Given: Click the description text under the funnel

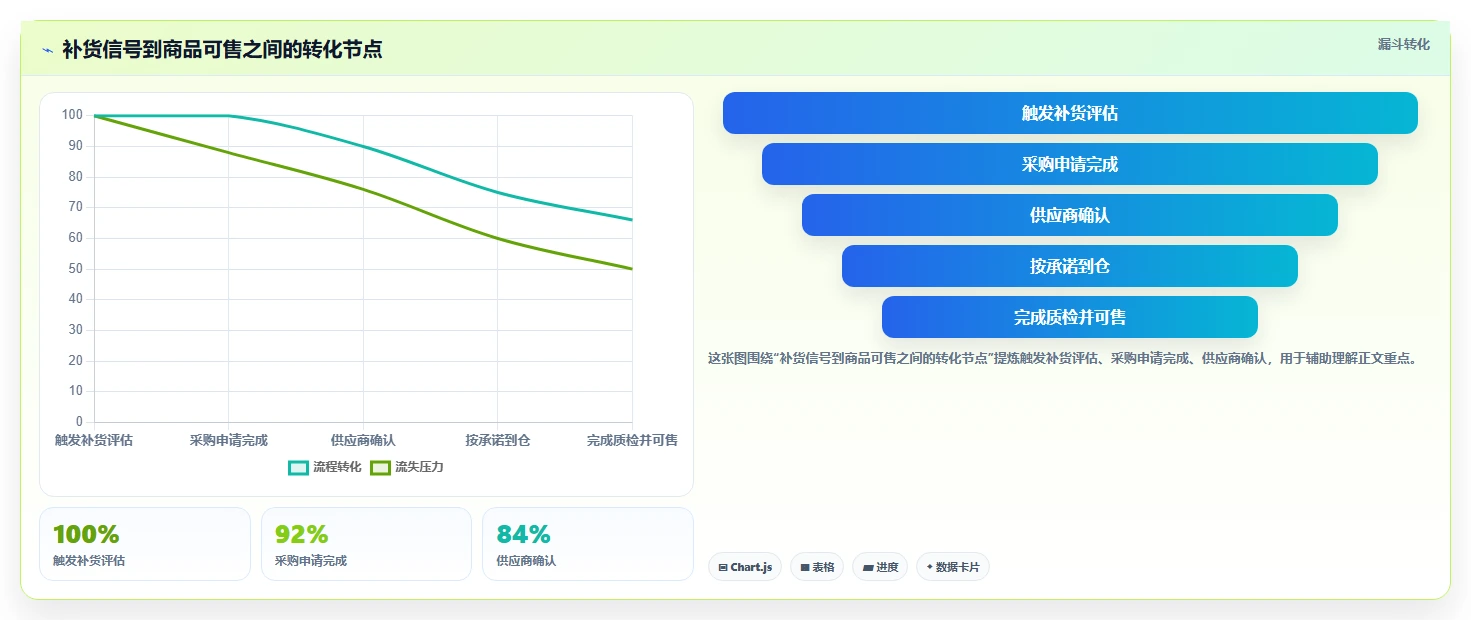Looking at the screenshot, I should [x=1063, y=358].
